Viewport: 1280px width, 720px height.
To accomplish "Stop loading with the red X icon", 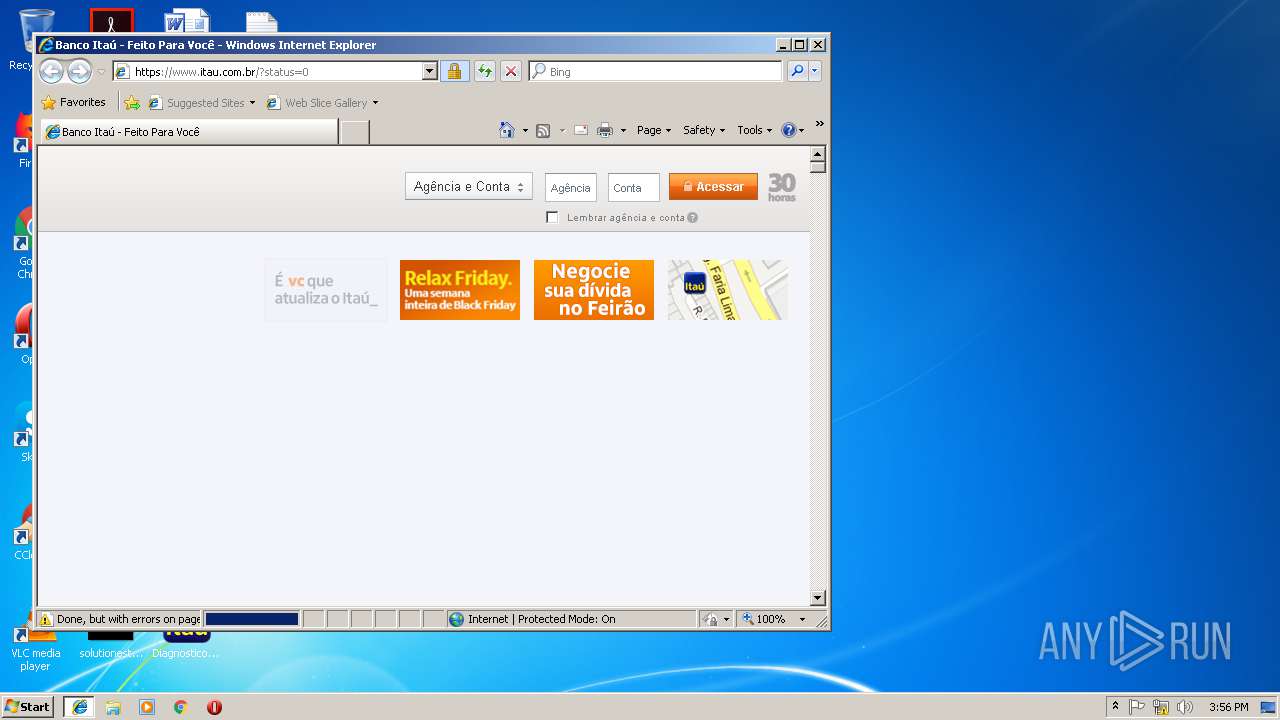I will [x=510, y=71].
